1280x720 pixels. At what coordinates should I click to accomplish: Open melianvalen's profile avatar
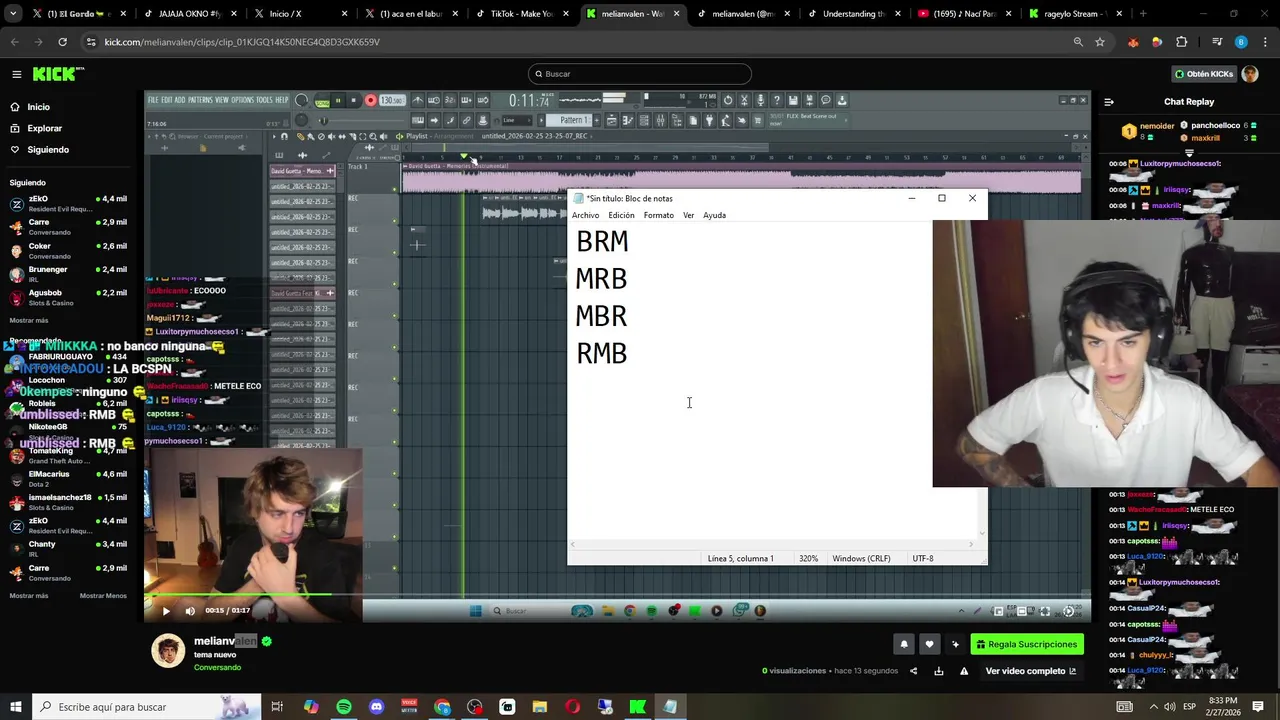pyautogui.click(x=168, y=650)
